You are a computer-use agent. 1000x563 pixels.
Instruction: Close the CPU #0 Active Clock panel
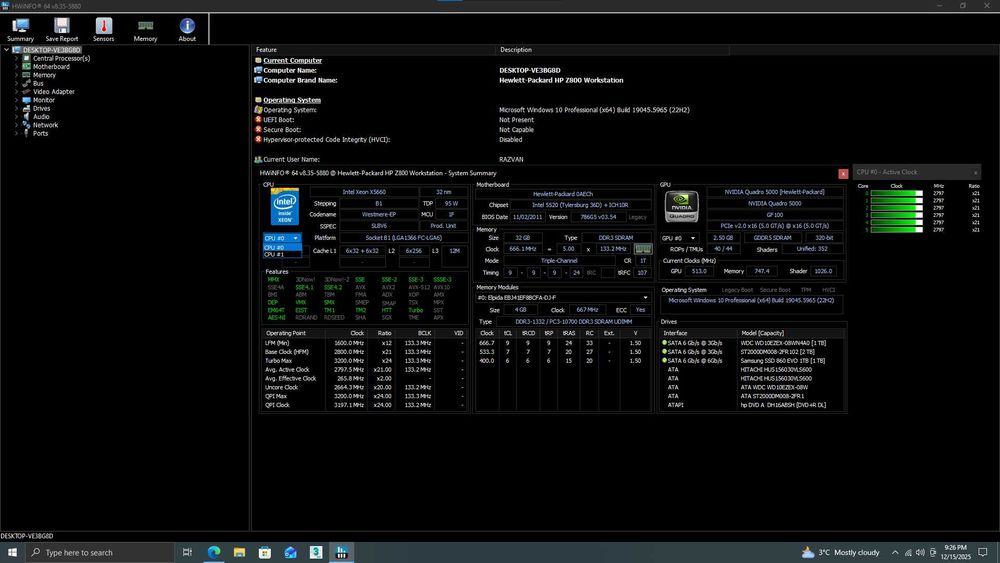(975, 173)
